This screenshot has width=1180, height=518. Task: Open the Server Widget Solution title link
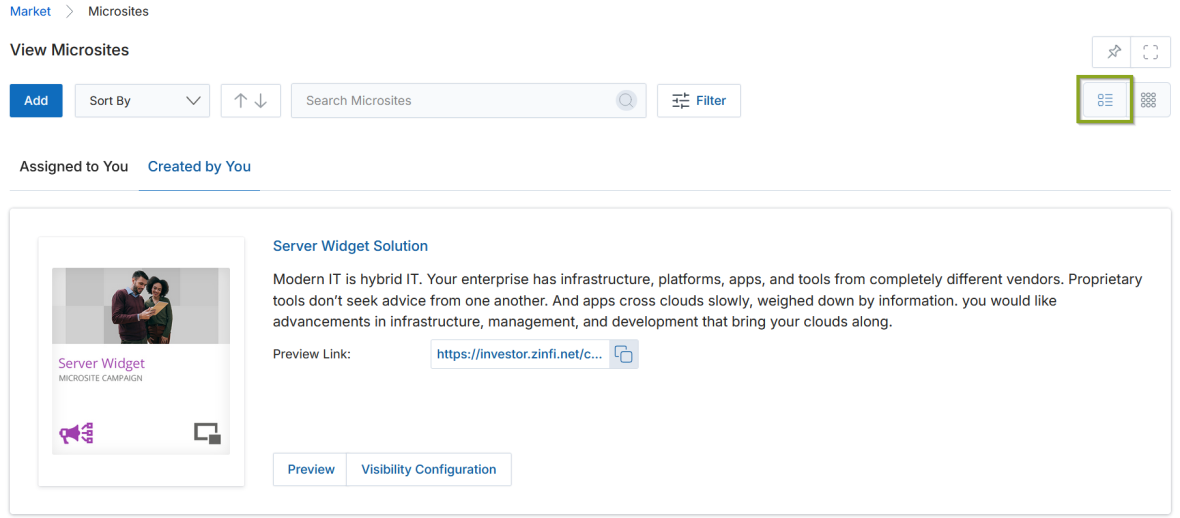(350, 245)
